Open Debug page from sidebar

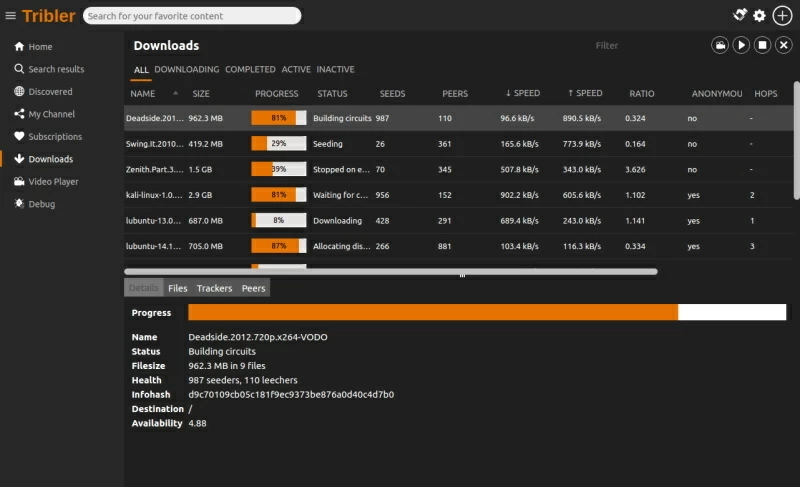pyautogui.click(x=42, y=203)
